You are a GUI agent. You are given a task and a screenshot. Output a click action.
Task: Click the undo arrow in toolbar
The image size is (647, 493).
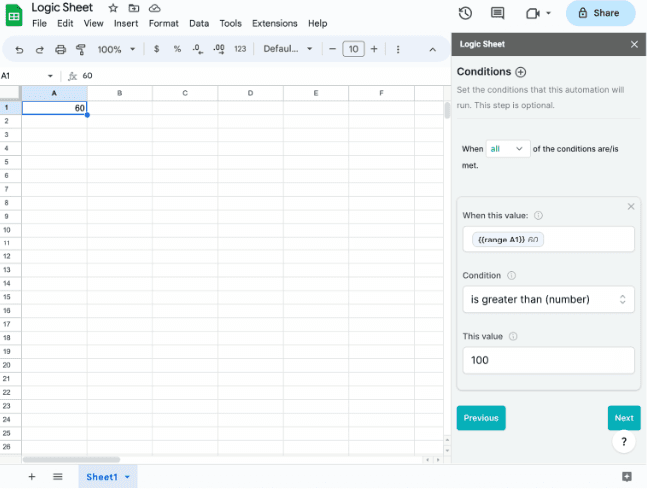click(19, 49)
